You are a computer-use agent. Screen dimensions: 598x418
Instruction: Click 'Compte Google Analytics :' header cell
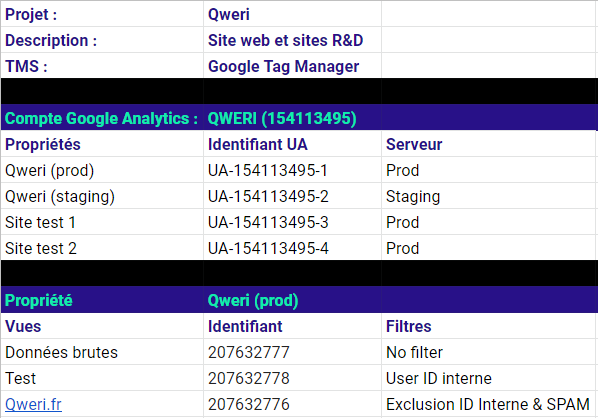pos(102,118)
